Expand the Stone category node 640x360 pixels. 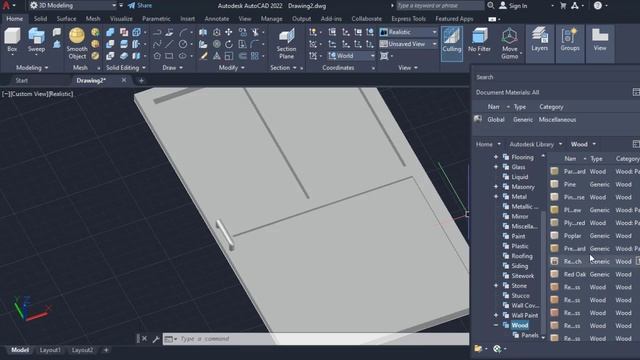[496, 286]
